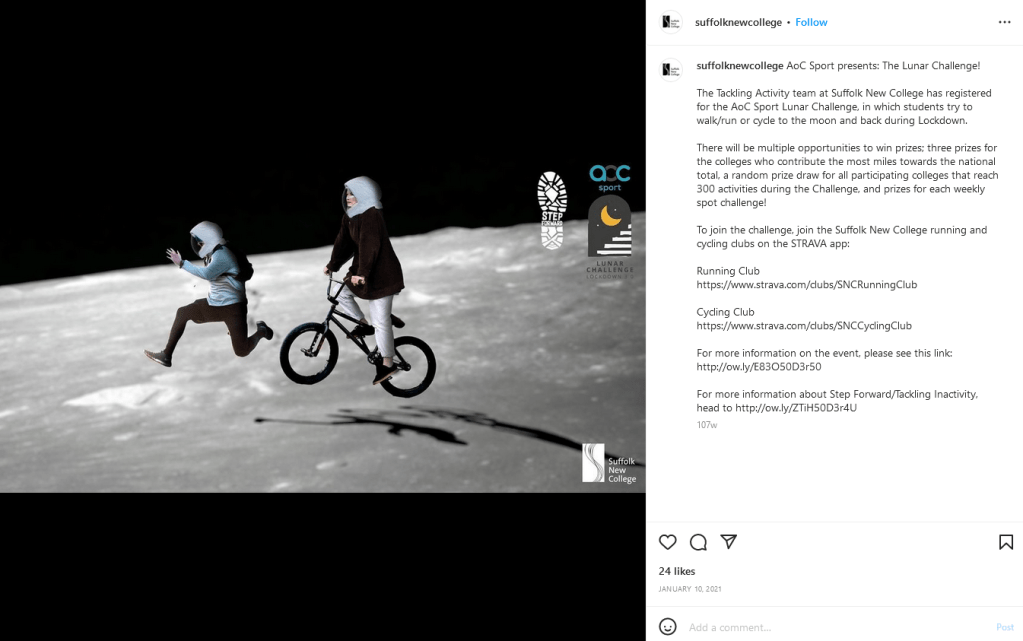Open suffolknewcollege username in post header
Image resolution: width=1023 pixels, height=641 pixels.
click(x=738, y=22)
